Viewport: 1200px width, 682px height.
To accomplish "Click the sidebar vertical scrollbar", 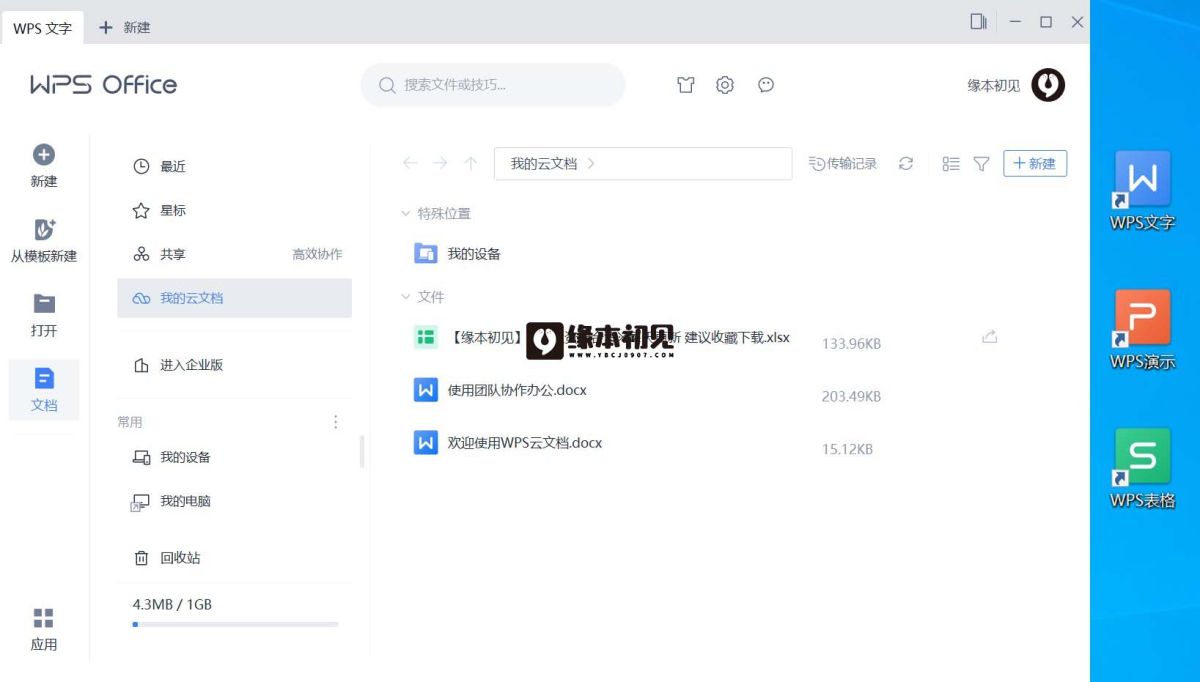I will point(361,451).
